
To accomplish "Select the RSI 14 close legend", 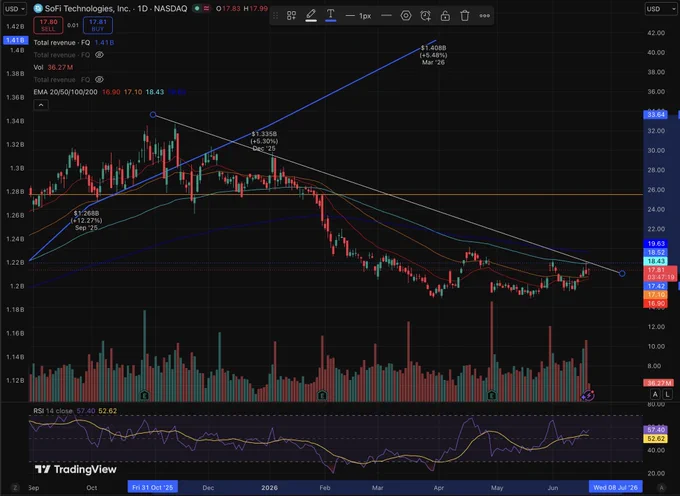I will coord(75,411).
